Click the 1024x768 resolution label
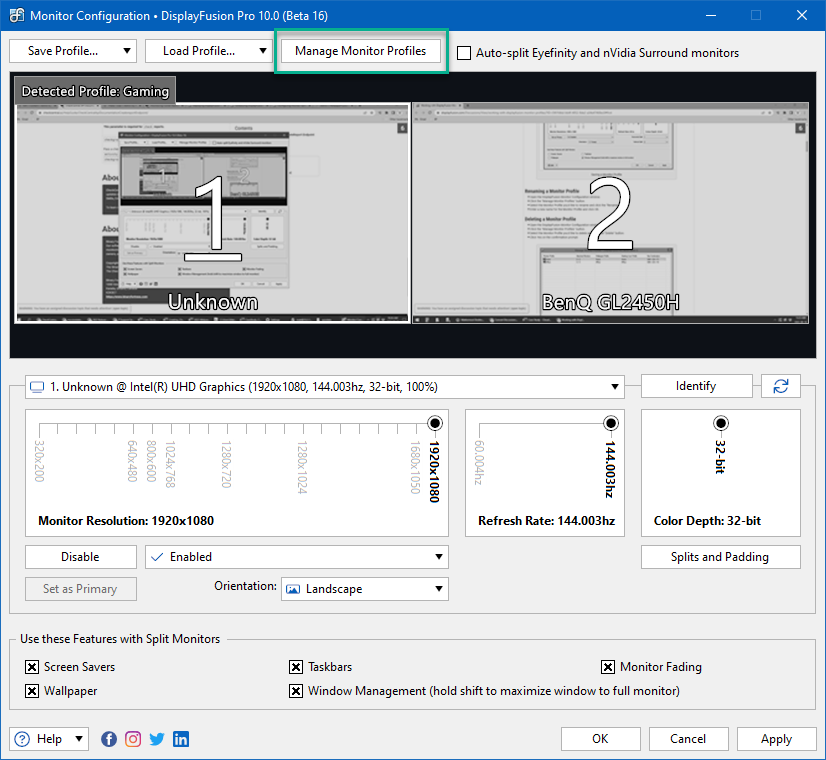Viewport: 826px width, 760px height. 170,465
